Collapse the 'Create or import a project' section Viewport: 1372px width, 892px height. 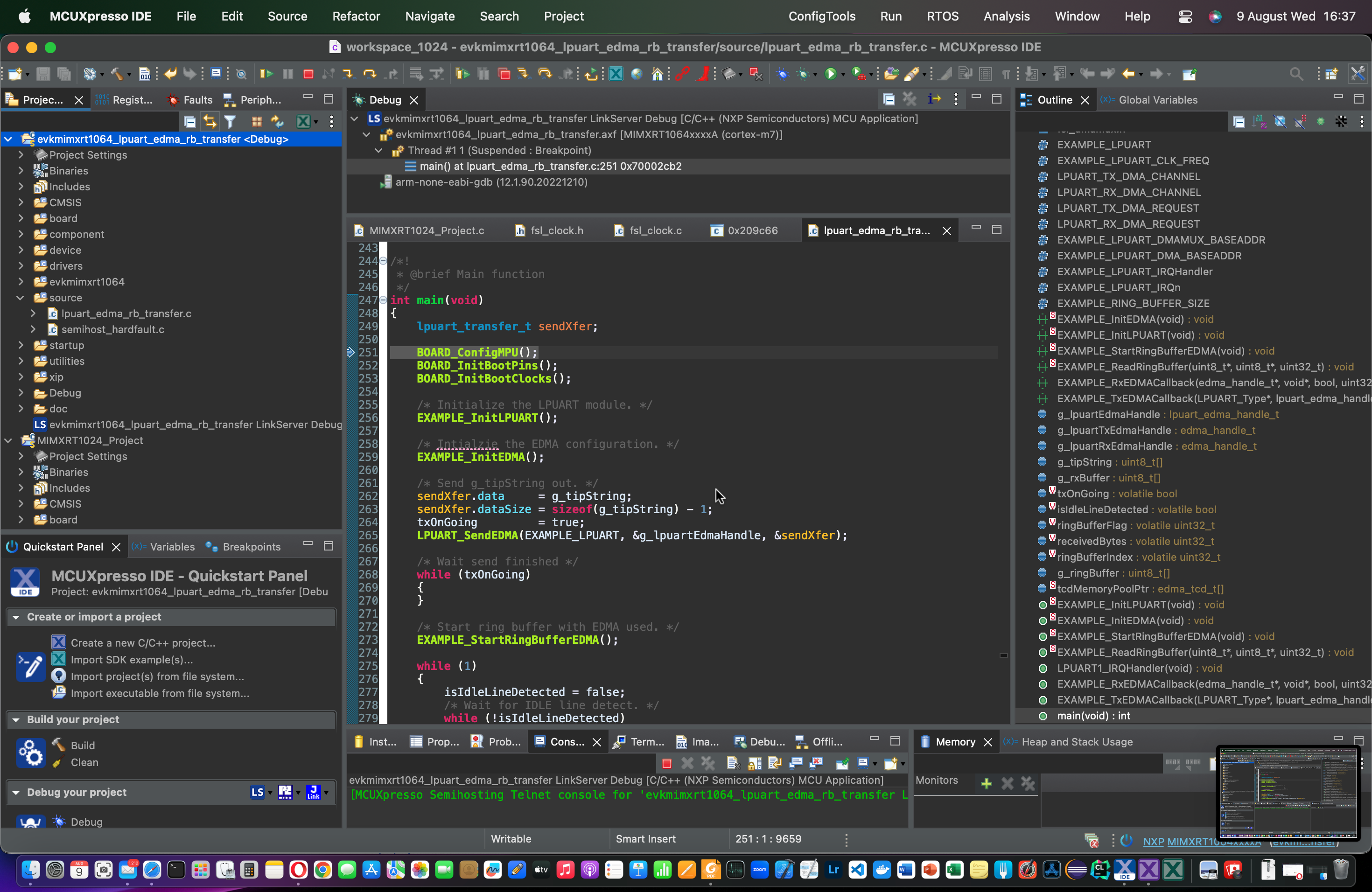(x=16, y=617)
